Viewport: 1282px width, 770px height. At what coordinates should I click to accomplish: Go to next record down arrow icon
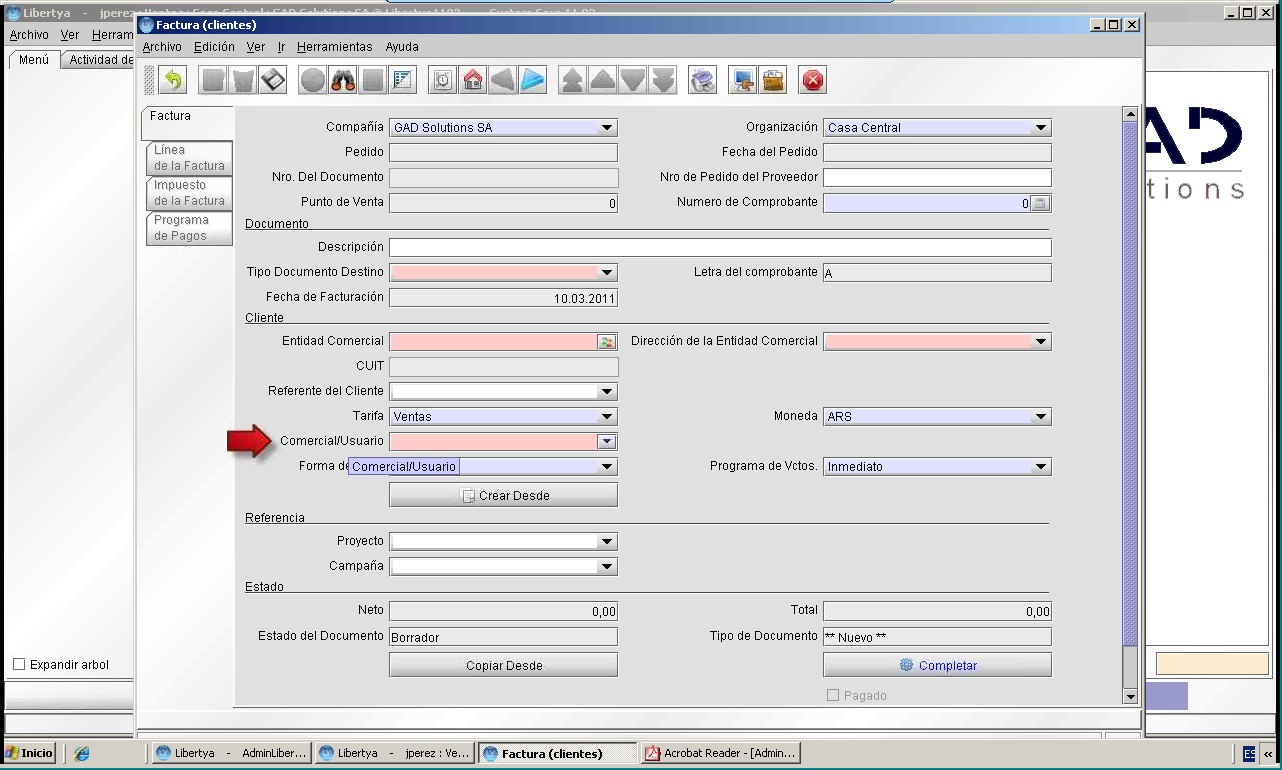(x=633, y=80)
